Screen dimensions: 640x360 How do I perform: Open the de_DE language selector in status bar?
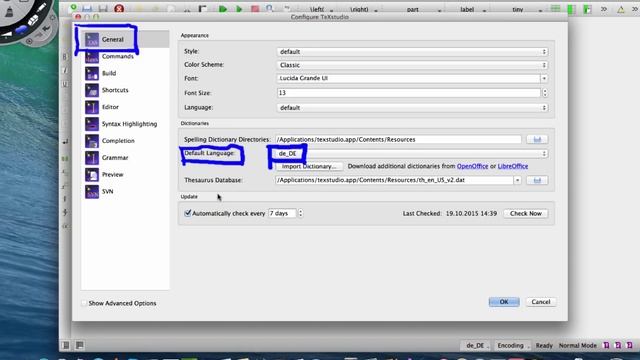click(x=477, y=345)
